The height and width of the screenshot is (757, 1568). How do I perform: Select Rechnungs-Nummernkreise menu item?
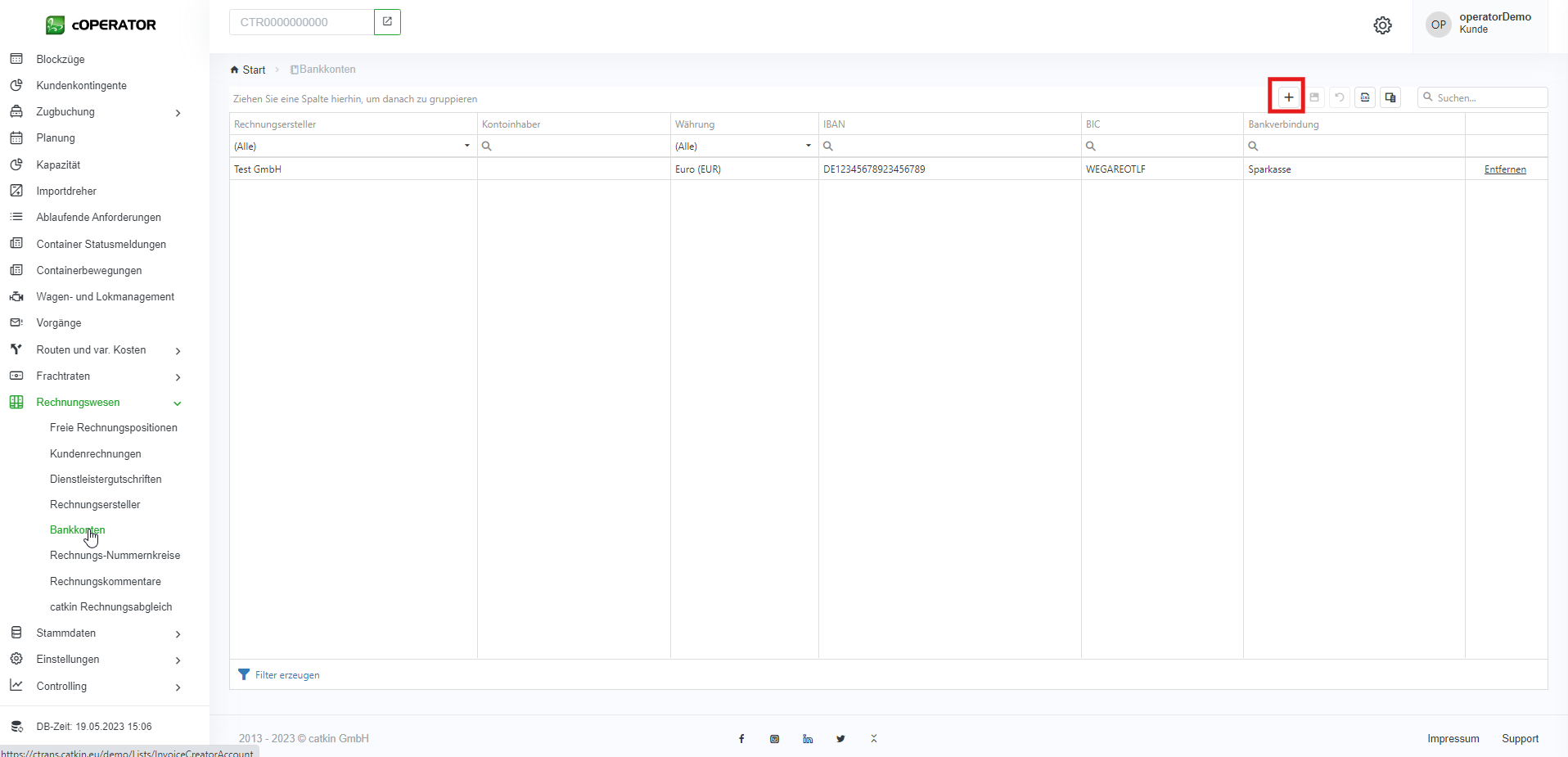(x=115, y=556)
